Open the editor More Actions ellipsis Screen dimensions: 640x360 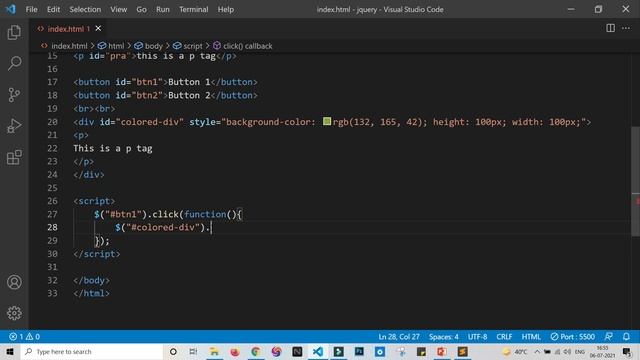point(626,28)
